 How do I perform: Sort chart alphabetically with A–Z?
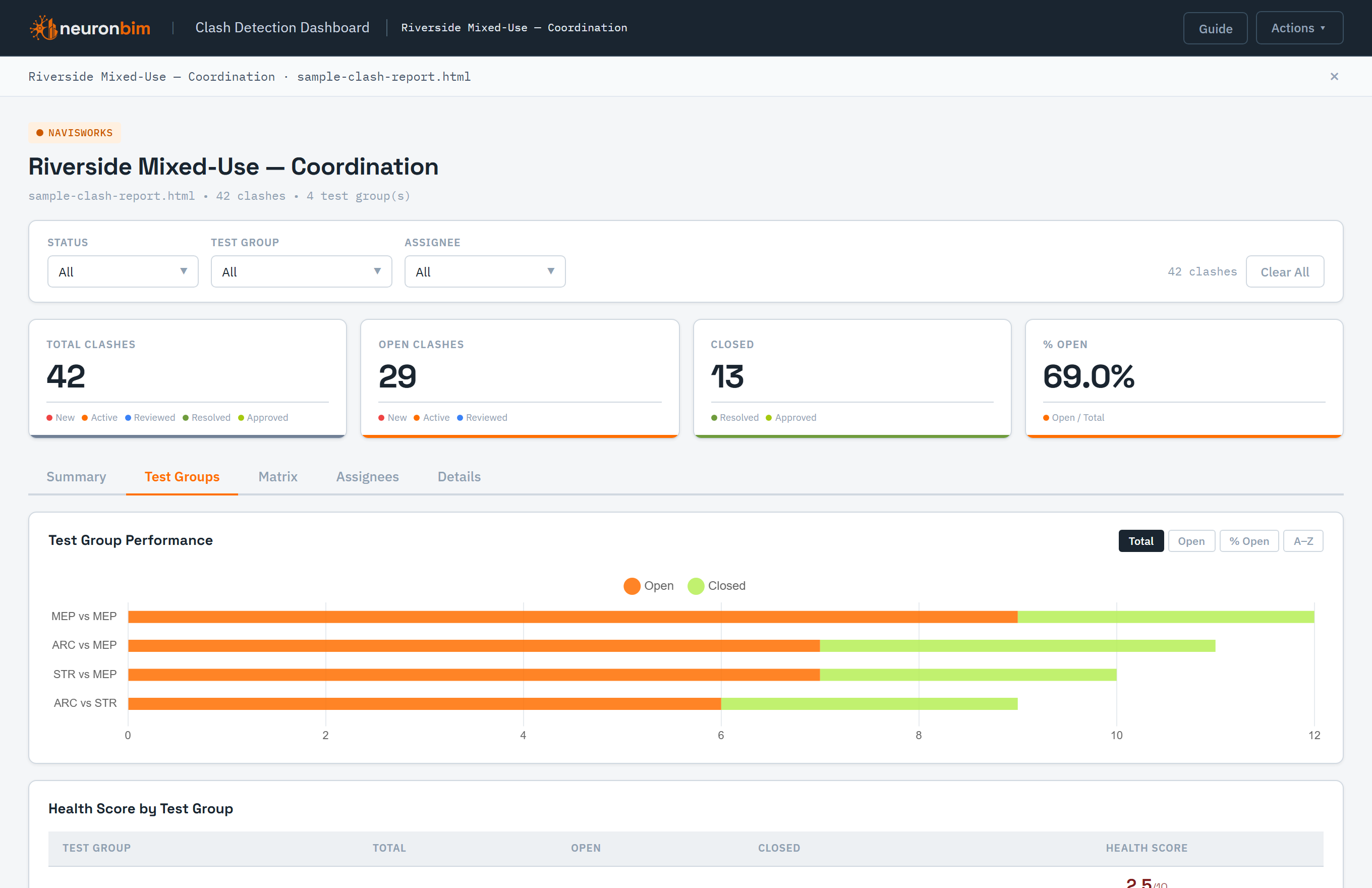pyautogui.click(x=1303, y=541)
